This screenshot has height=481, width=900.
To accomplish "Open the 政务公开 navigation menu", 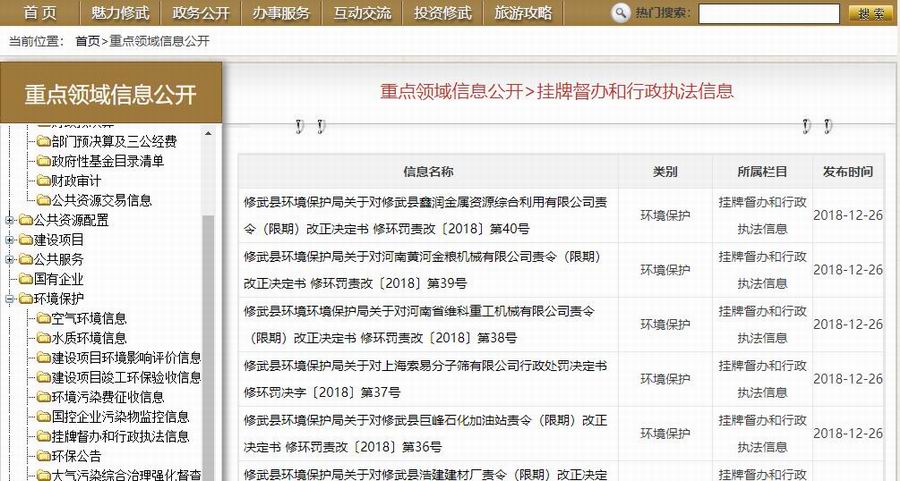I will pos(201,13).
